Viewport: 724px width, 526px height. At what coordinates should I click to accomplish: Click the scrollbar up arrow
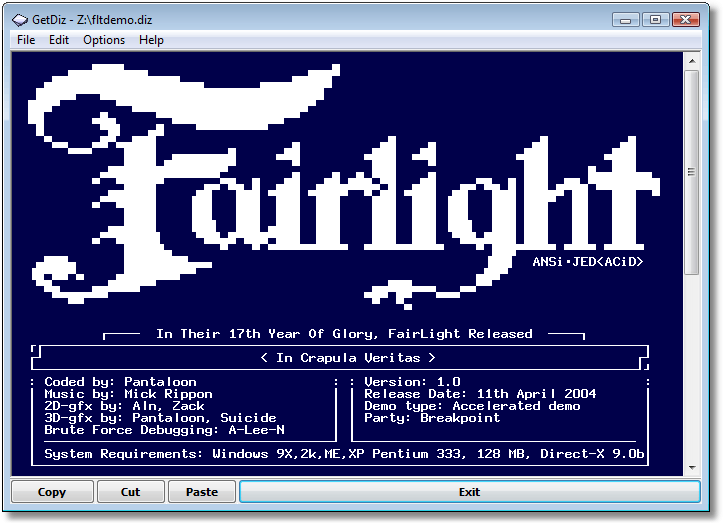[x=691, y=62]
